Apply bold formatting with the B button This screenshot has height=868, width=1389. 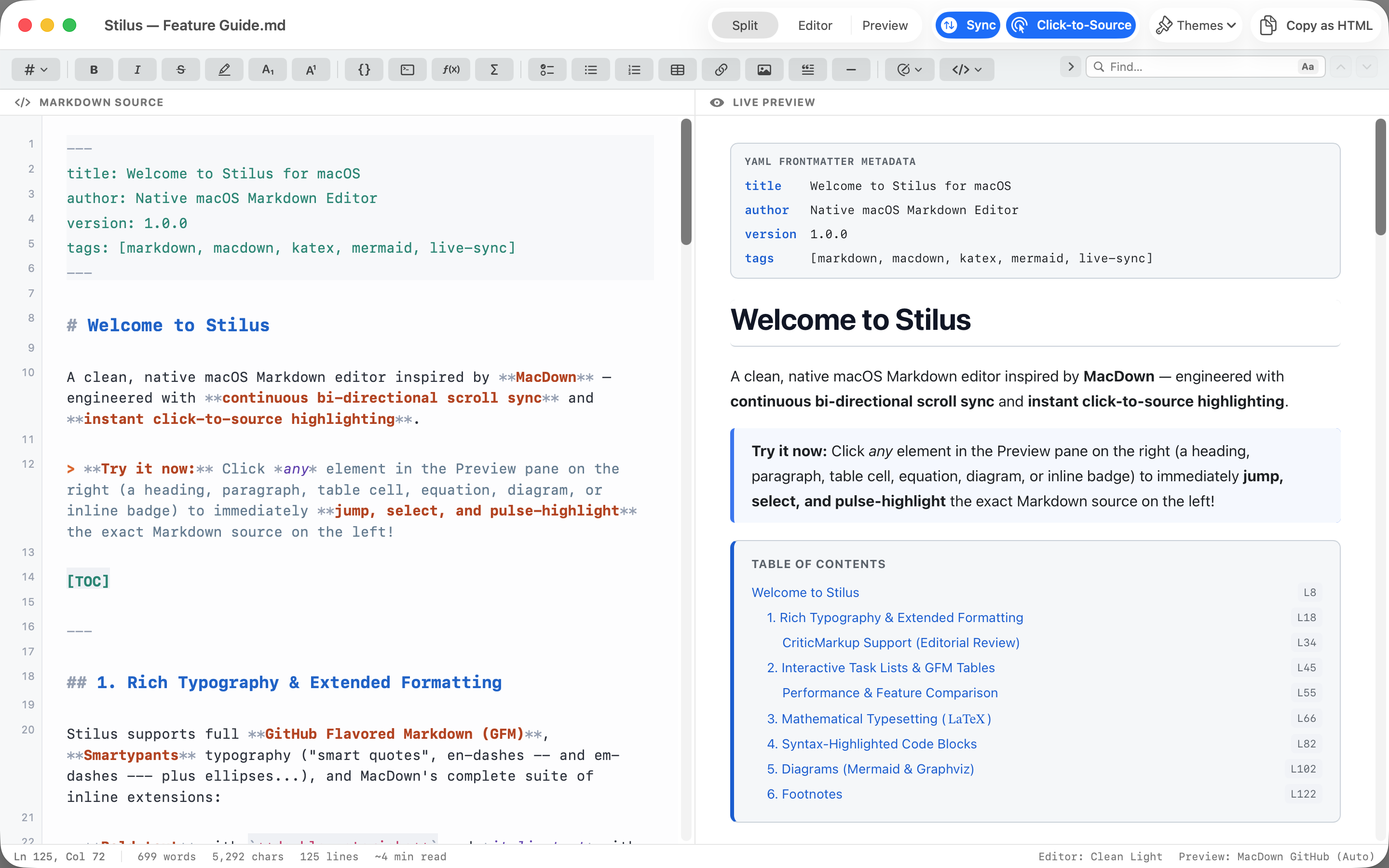(94, 69)
